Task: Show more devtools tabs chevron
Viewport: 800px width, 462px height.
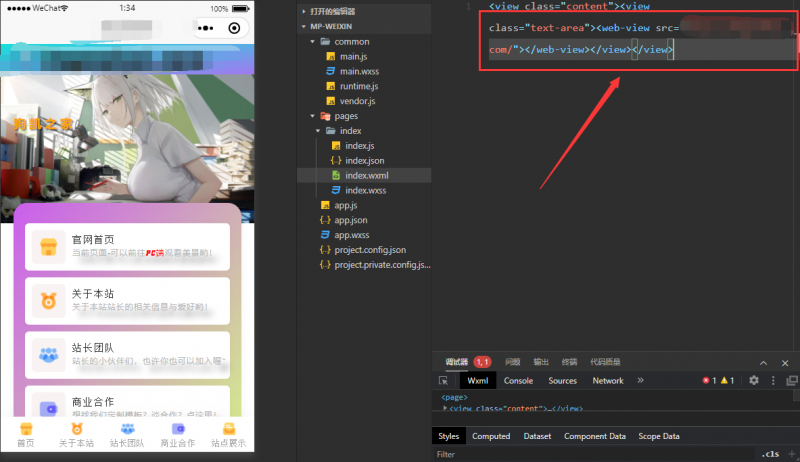Action: tap(640, 381)
